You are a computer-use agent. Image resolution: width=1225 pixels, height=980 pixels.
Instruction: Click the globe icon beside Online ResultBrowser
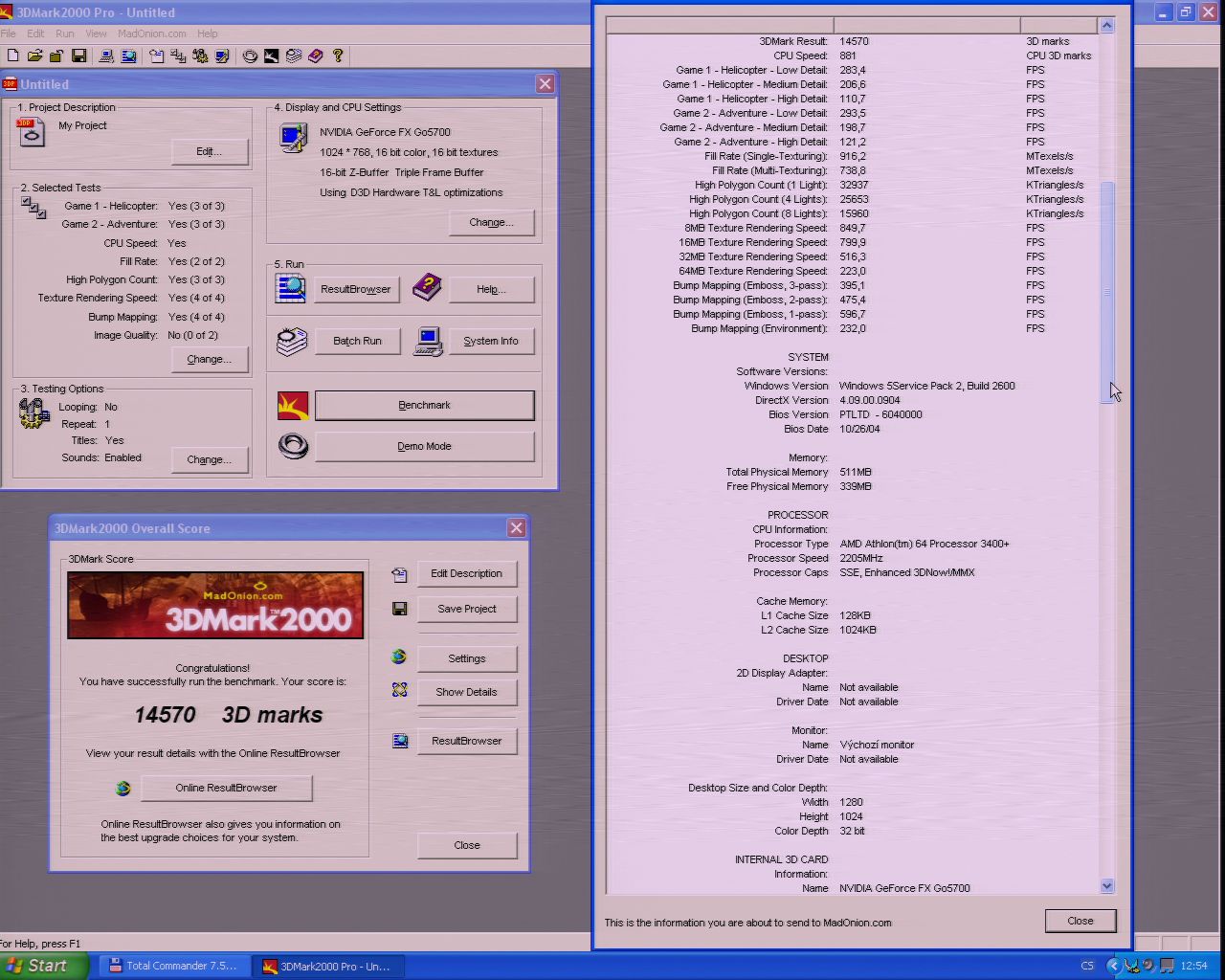point(122,789)
